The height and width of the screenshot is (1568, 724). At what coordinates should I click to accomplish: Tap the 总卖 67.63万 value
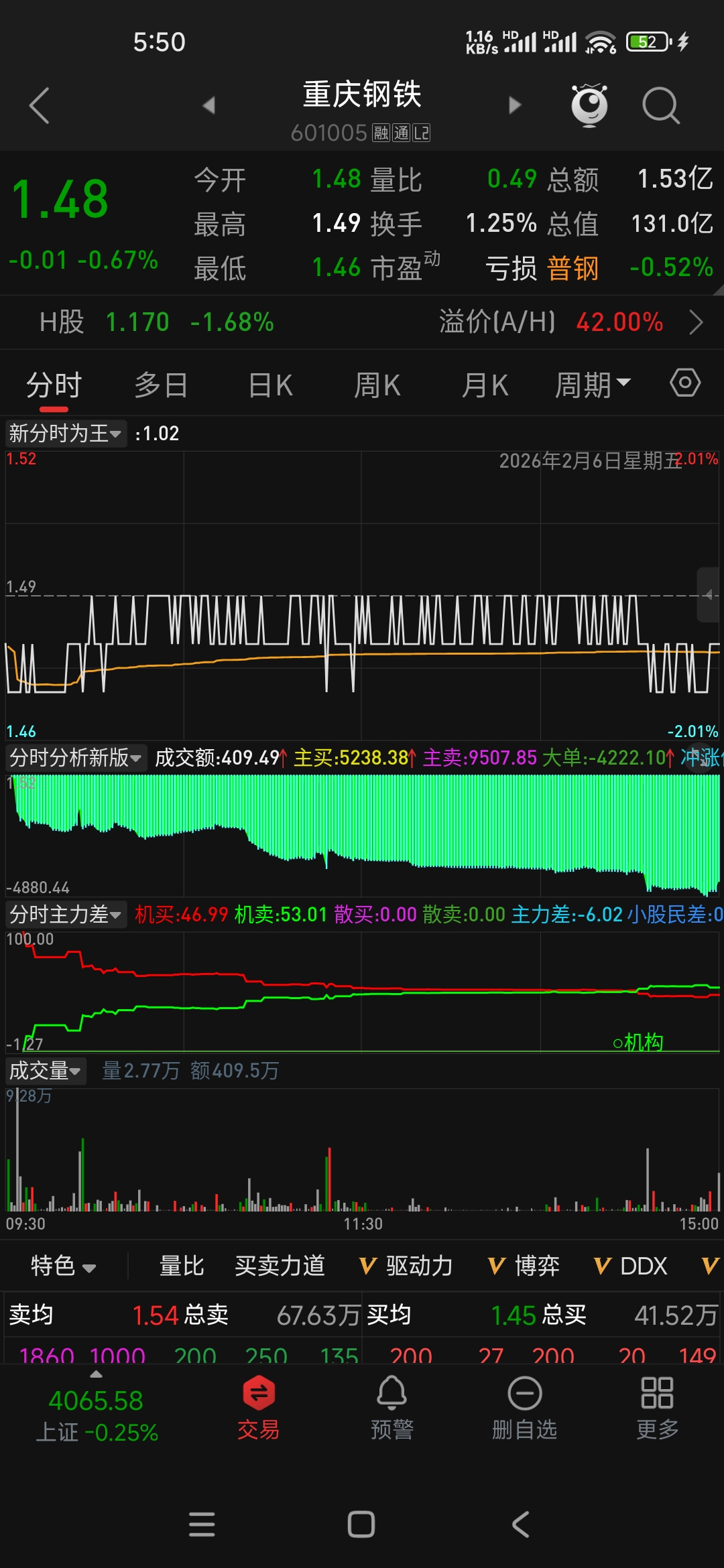(x=318, y=1315)
